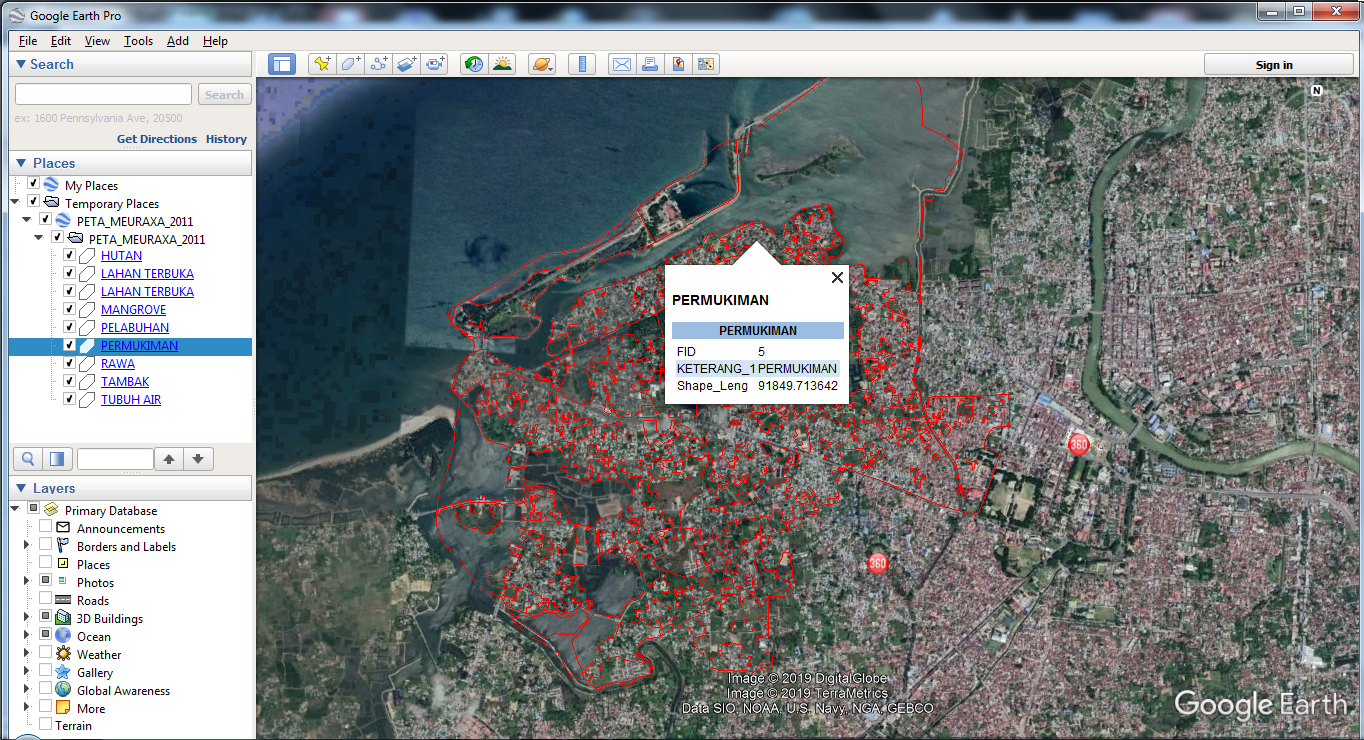Viewport: 1364px width, 740px height.
Task: Expand the Photos layer group
Action: click(x=26, y=582)
